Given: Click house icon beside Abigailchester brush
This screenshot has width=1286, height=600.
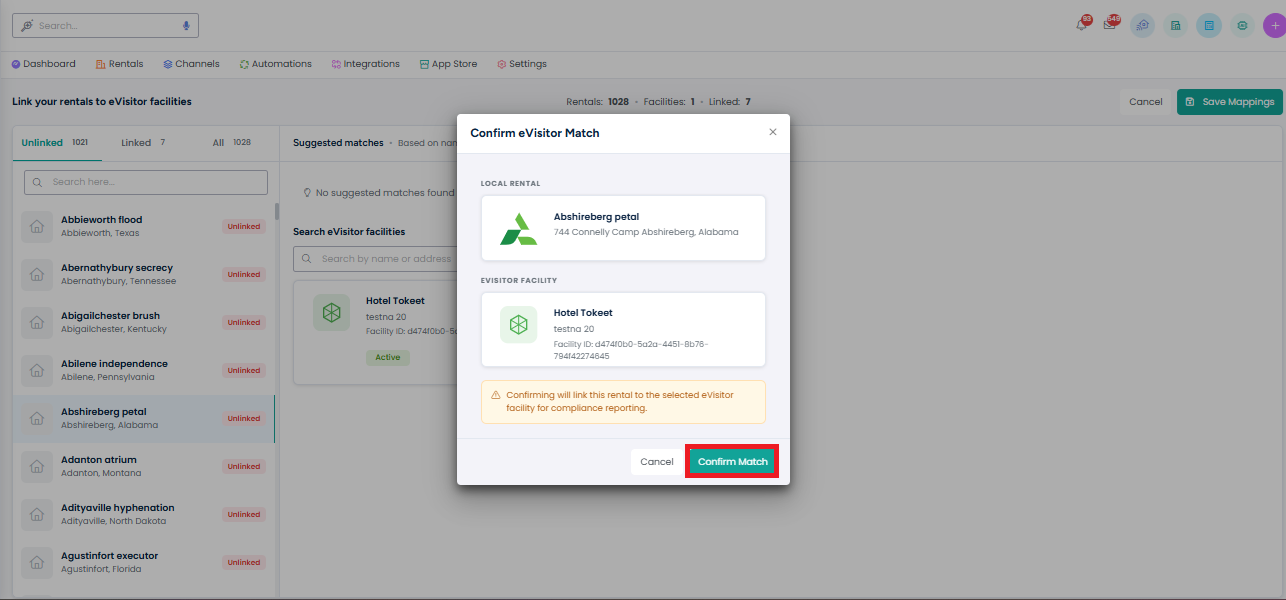Looking at the screenshot, I should 37,322.
